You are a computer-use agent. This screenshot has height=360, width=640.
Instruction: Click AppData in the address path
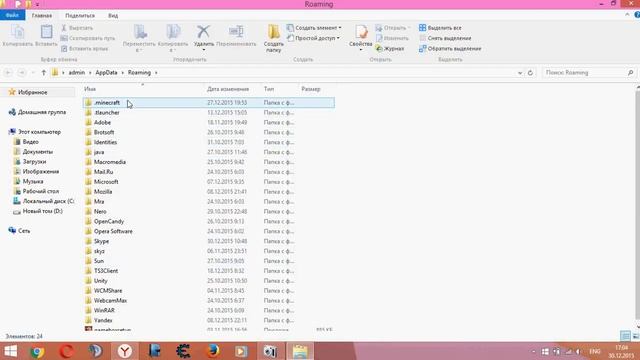[x=106, y=73]
